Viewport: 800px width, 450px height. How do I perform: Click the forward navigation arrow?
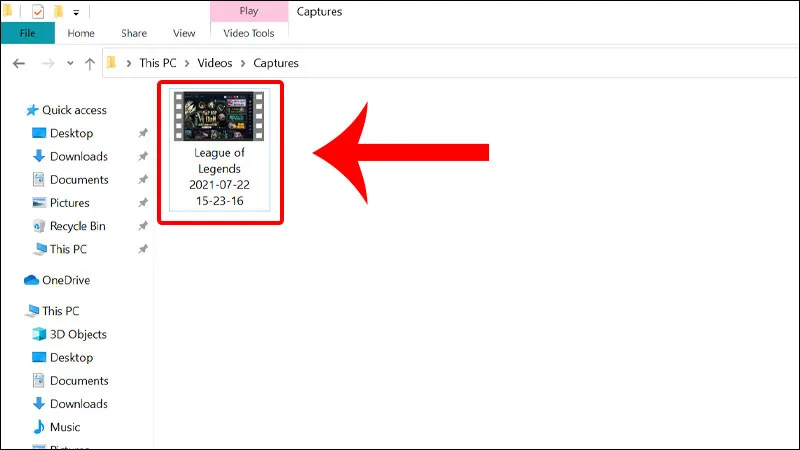click(48, 63)
